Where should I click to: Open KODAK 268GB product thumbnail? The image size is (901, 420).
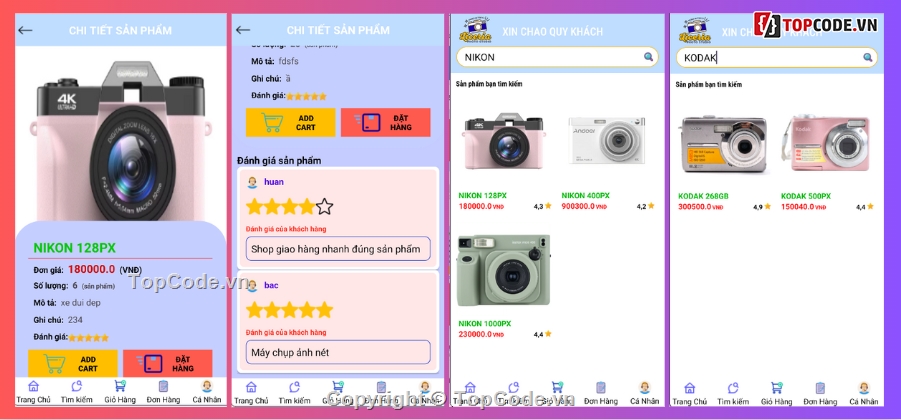point(723,144)
